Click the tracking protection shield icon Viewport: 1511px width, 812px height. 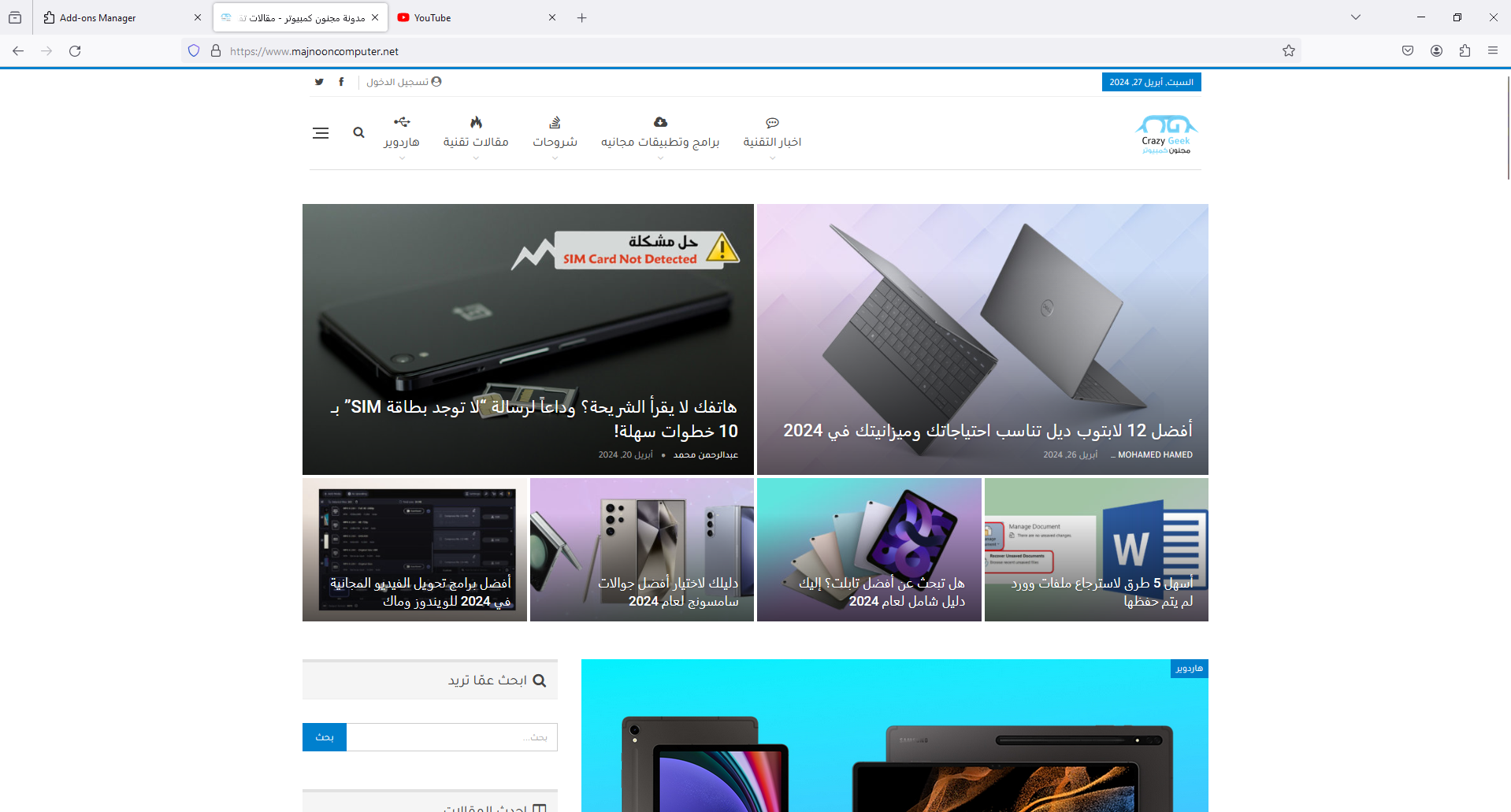pyautogui.click(x=193, y=50)
